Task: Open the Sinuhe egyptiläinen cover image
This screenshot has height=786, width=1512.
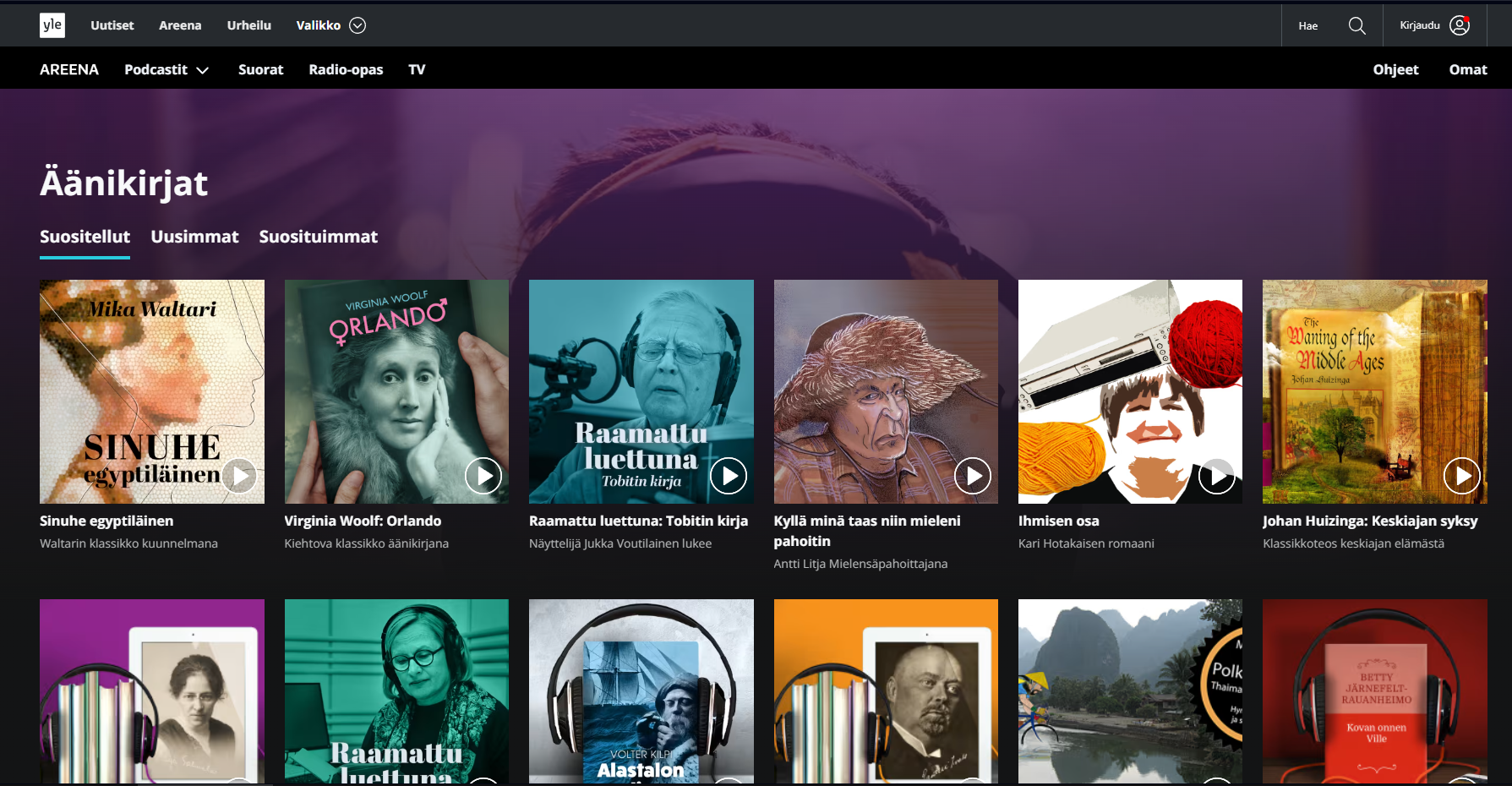Action: click(x=152, y=391)
